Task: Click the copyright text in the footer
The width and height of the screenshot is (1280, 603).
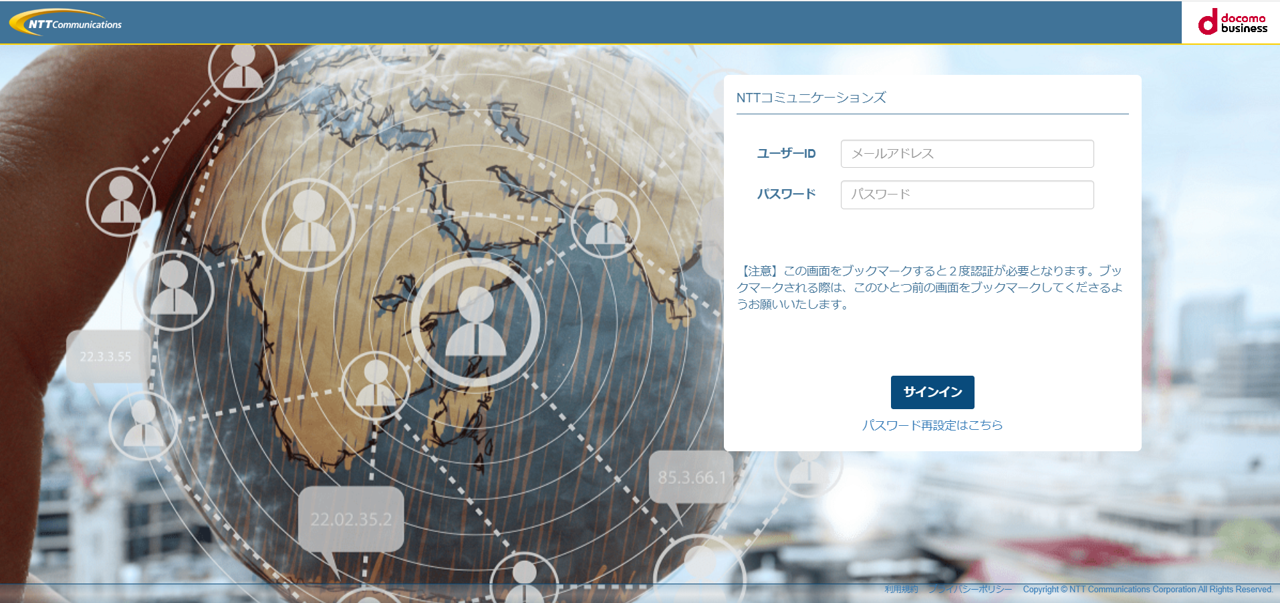Action: [1147, 590]
